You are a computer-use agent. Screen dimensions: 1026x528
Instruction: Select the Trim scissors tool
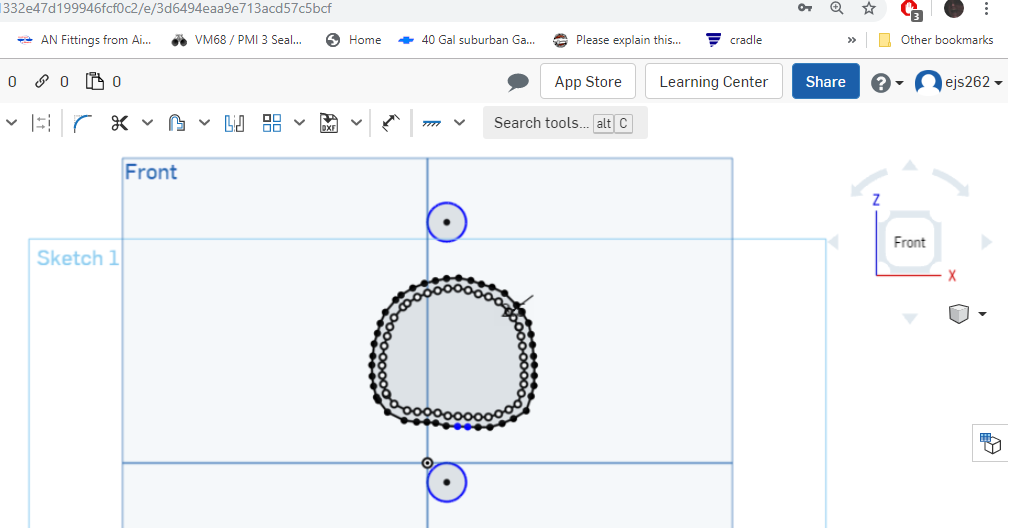[119, 123]
